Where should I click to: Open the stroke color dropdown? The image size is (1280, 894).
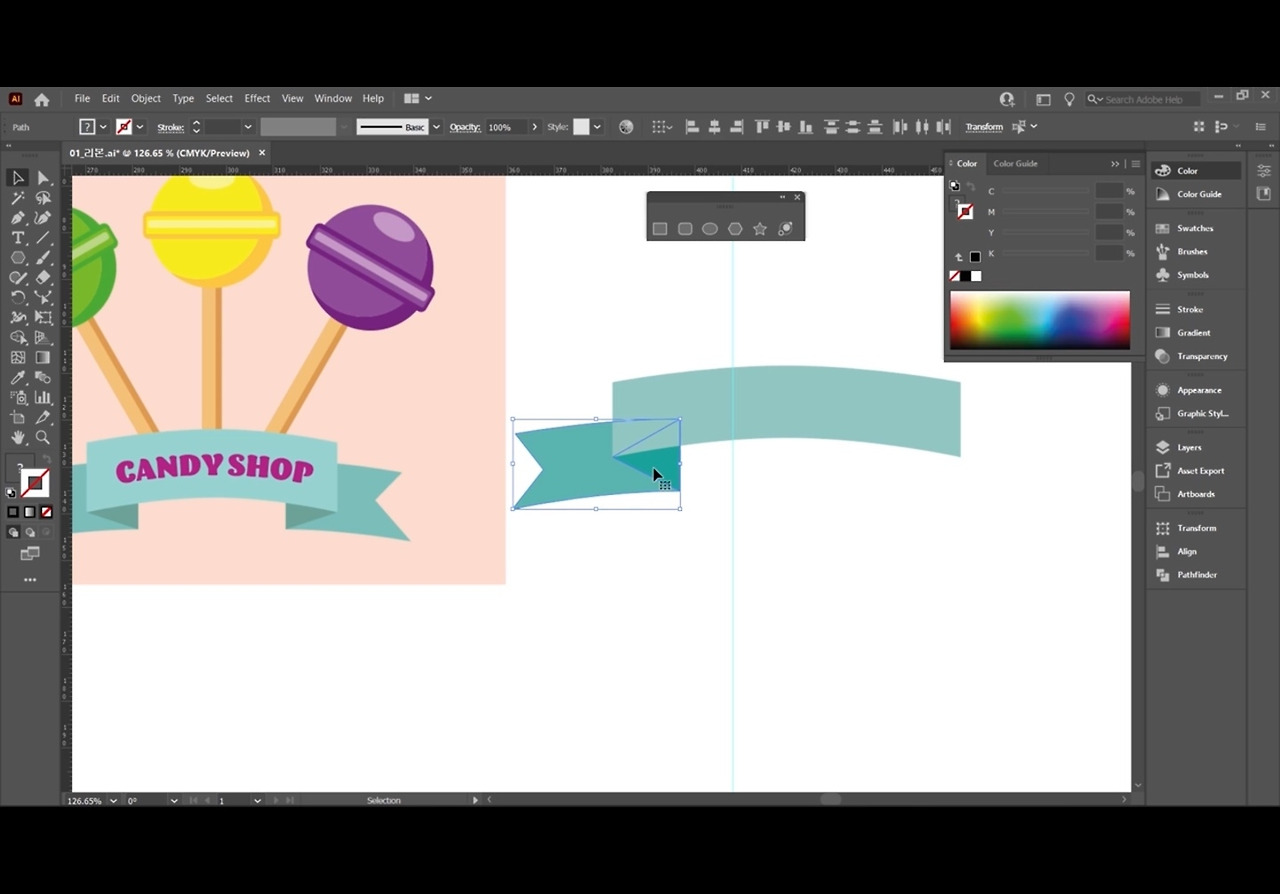pos(140,127)
